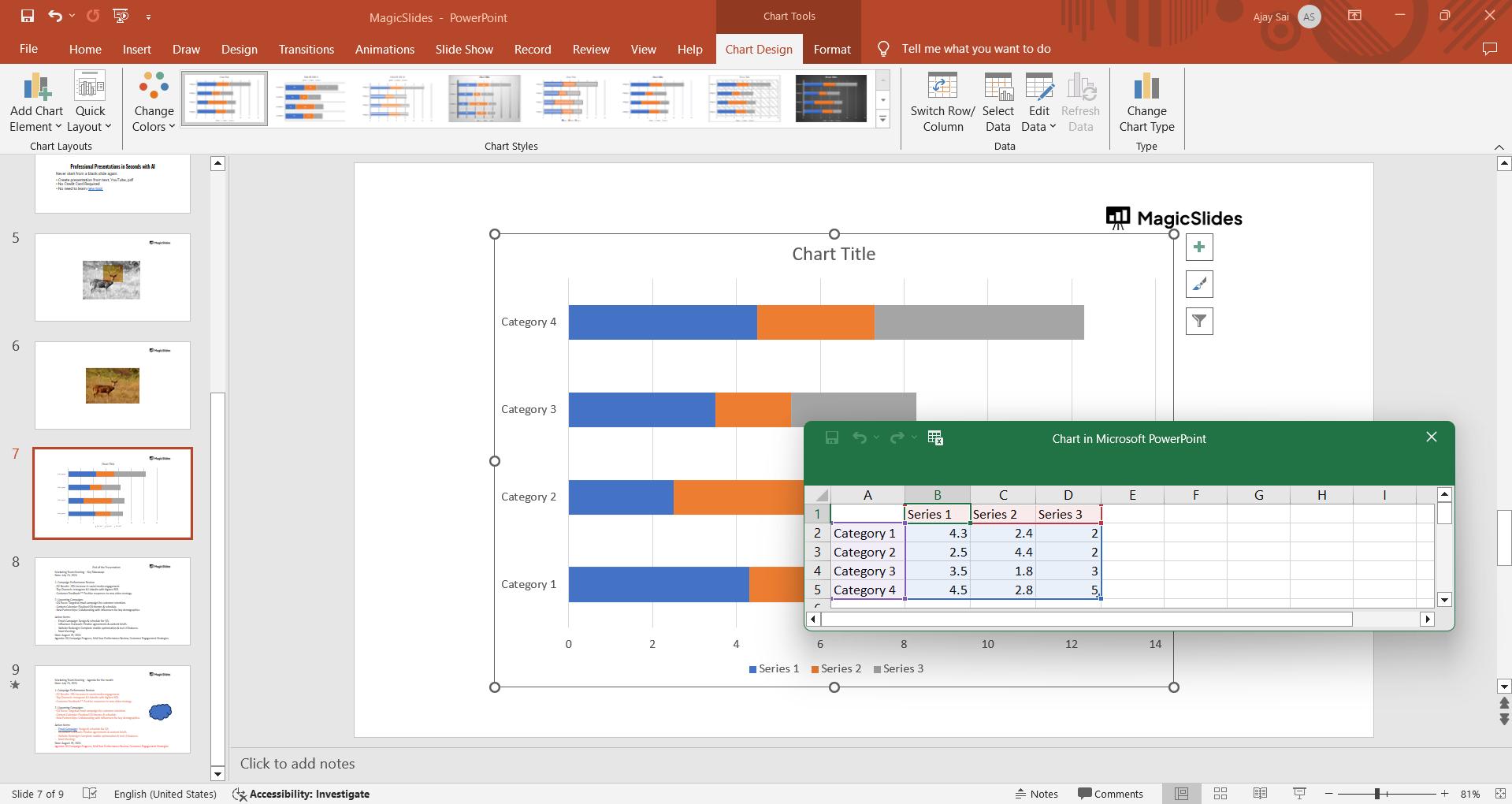
Task: Collapse the ribbon
Action: click(1499, 147)
